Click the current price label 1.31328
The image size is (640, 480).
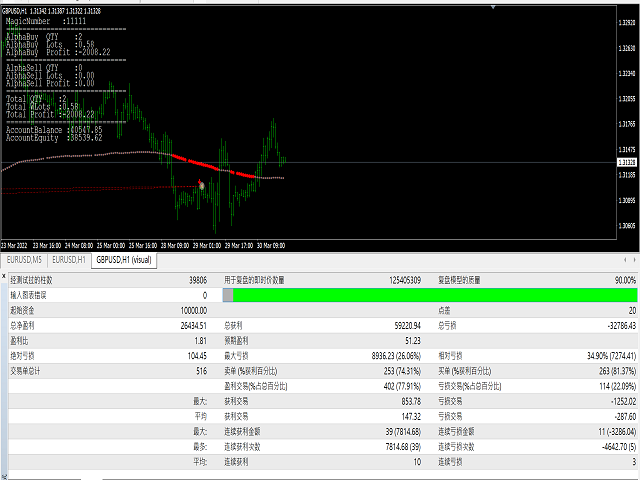627,162
